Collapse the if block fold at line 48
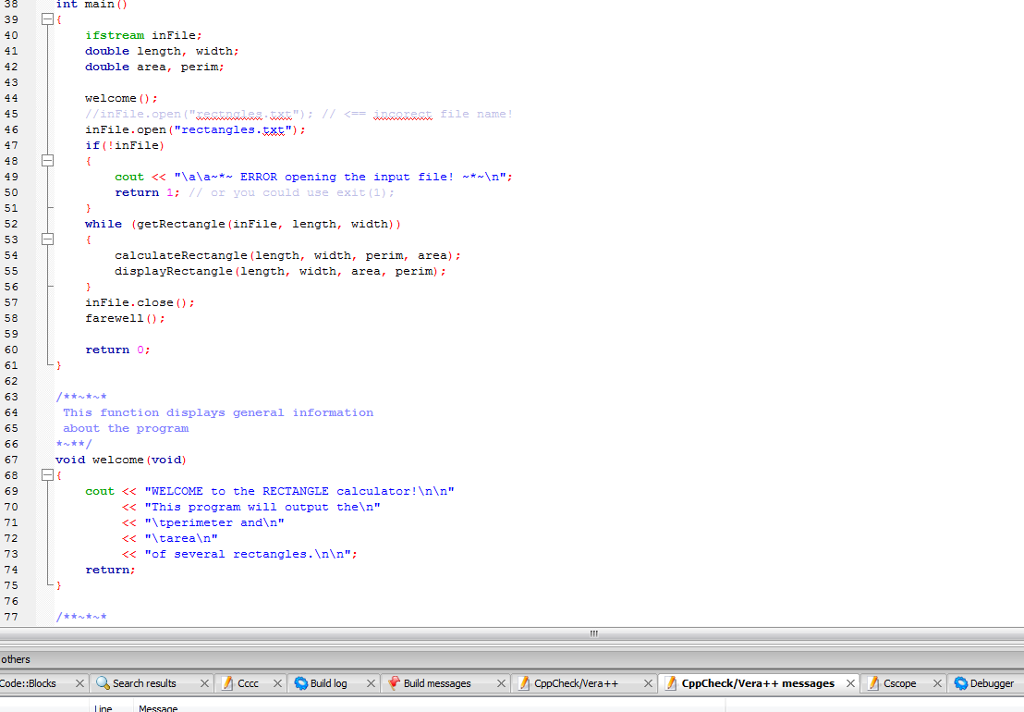Image resolution: width=1024 pixels, height=712 pixels. click(47, 161)
